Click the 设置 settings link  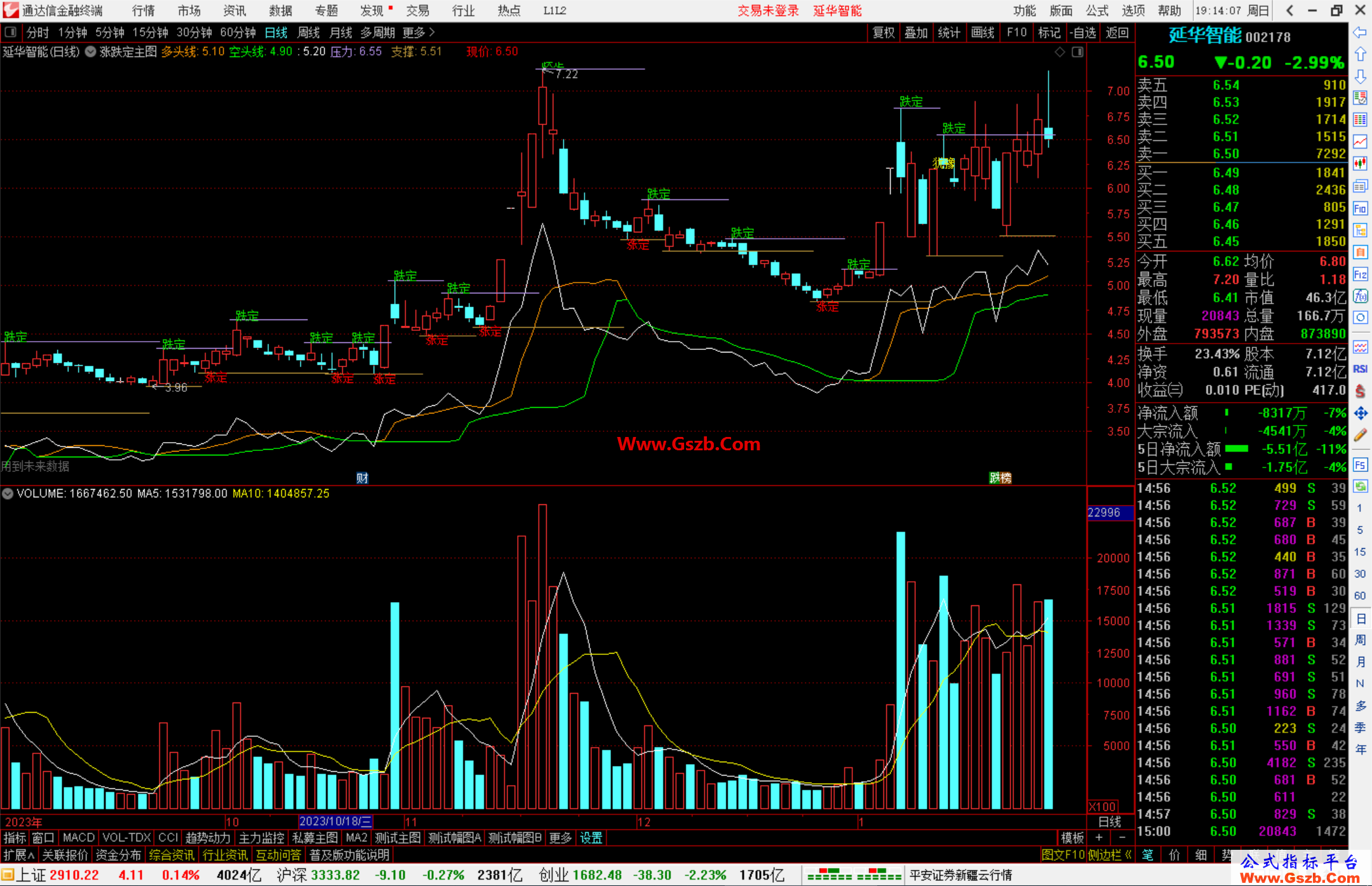[x=591, y=838]
